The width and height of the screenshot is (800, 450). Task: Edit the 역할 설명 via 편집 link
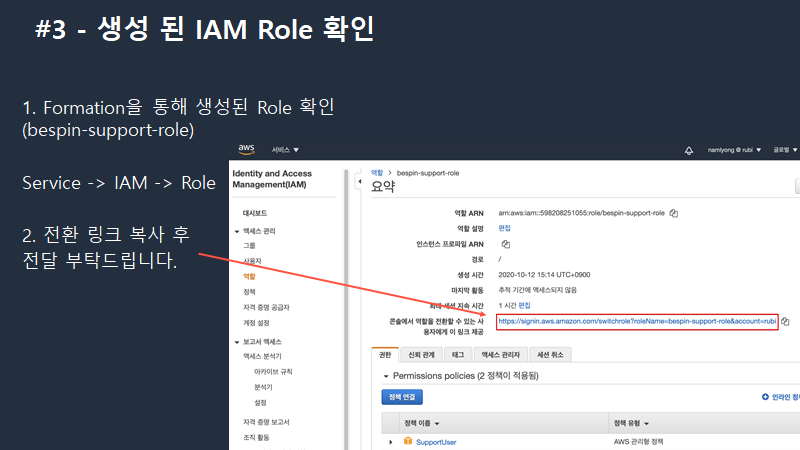click(x=505, y=228)
